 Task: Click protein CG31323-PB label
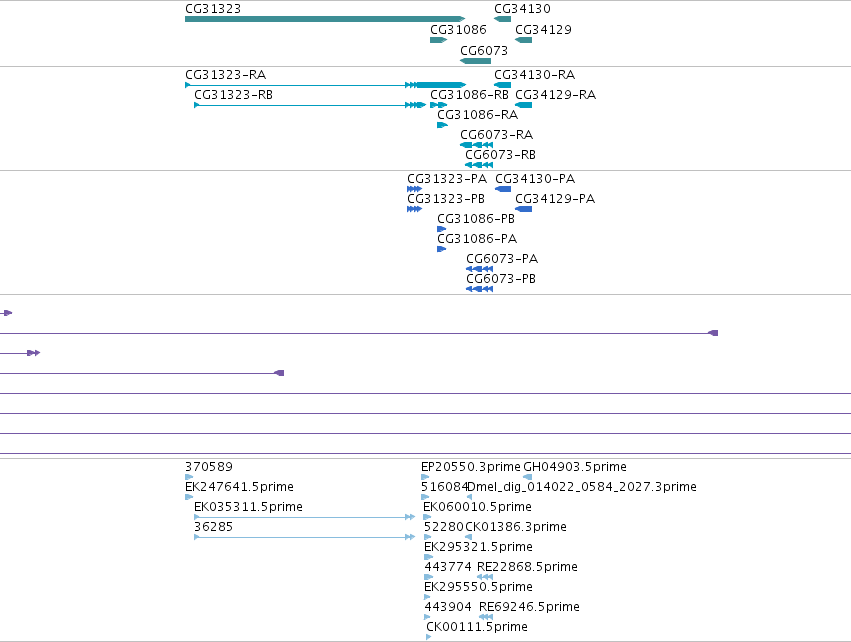446,199
